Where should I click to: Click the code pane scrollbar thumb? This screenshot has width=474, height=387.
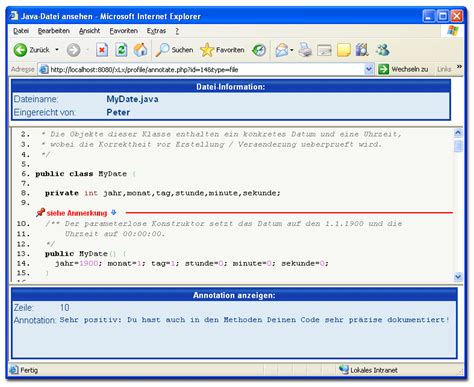pos(458,146)
